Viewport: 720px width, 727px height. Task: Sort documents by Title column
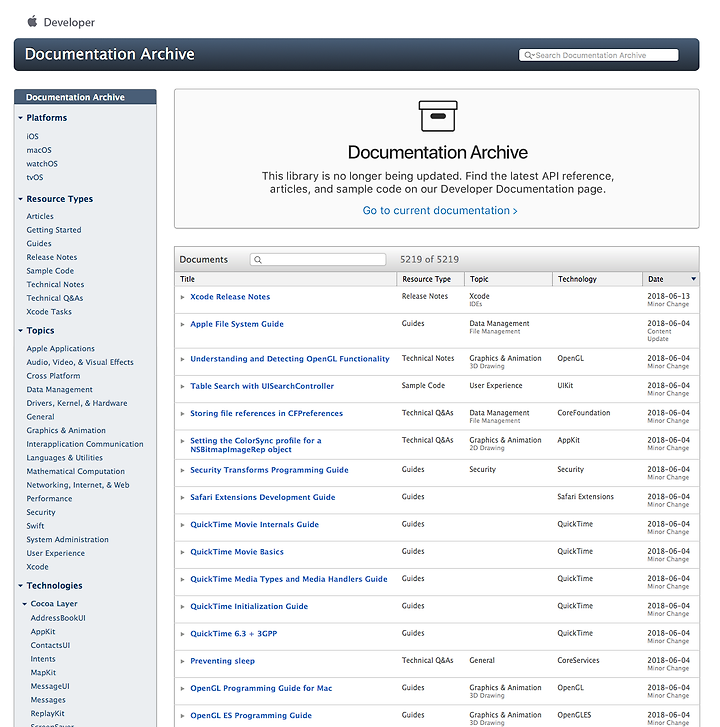(286, 279)
